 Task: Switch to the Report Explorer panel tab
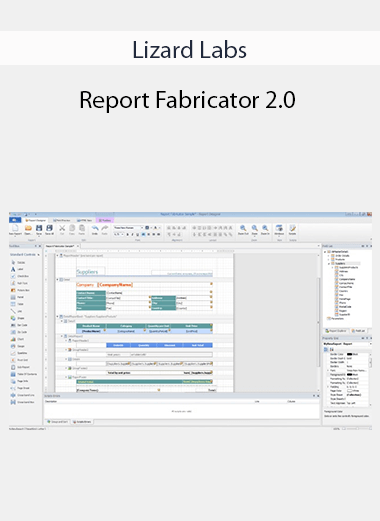coord(336,331)
